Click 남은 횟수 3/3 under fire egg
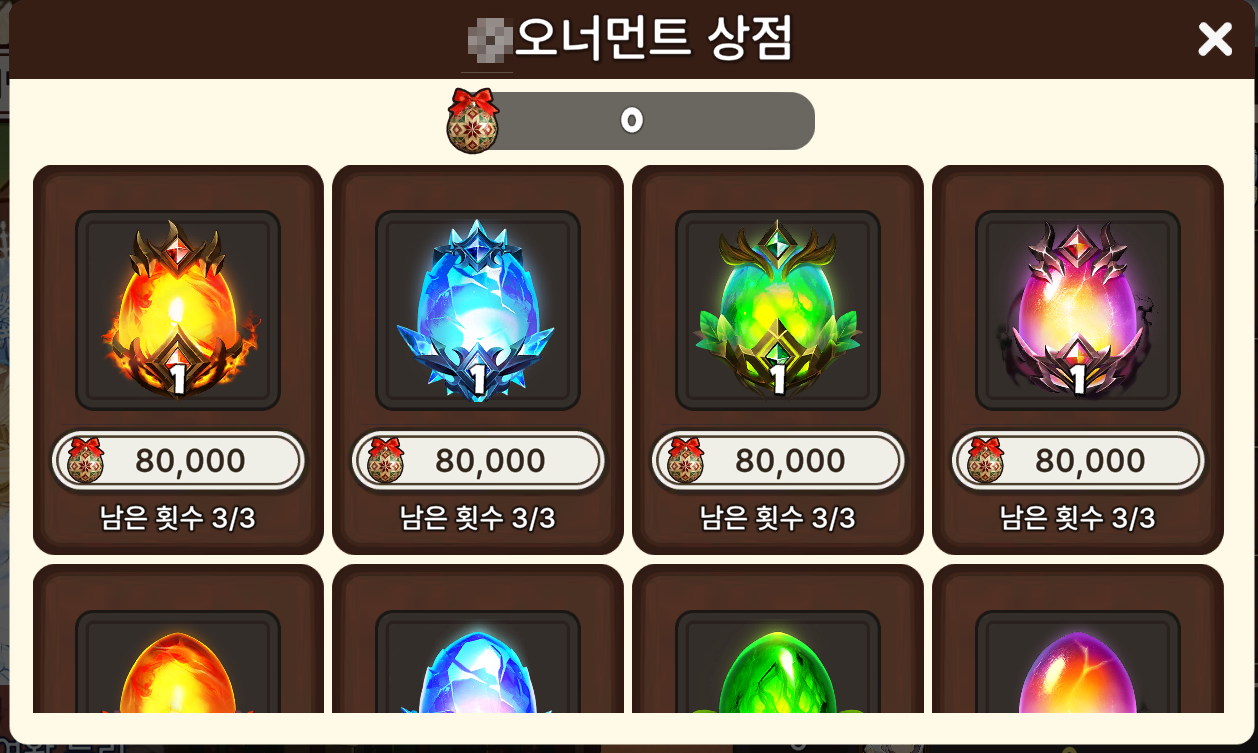The width and height of the screenshot is (1258, 753). [x=178, y=518]
